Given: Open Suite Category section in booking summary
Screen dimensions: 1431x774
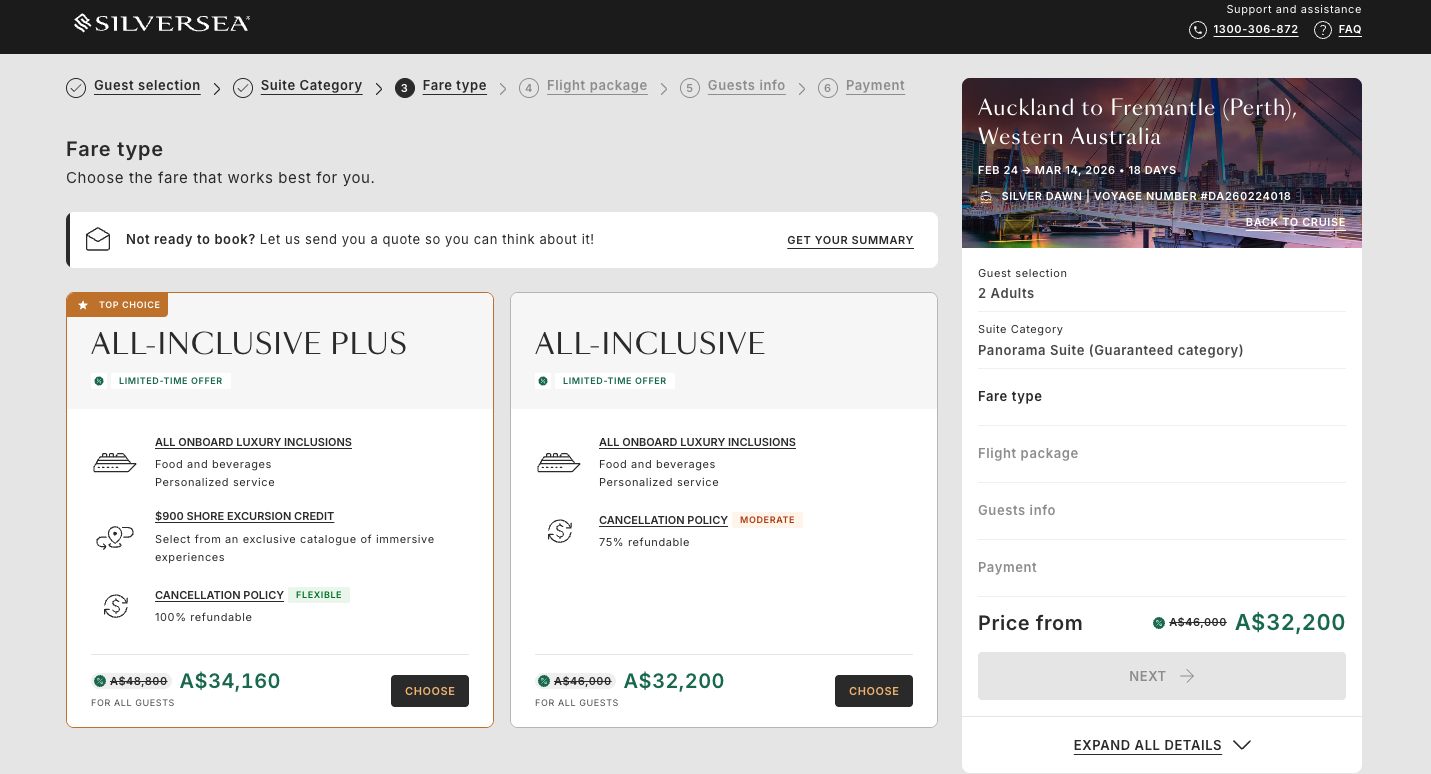Looking at the screenshot, I should pyautogui.click(x=1110, y=340).
